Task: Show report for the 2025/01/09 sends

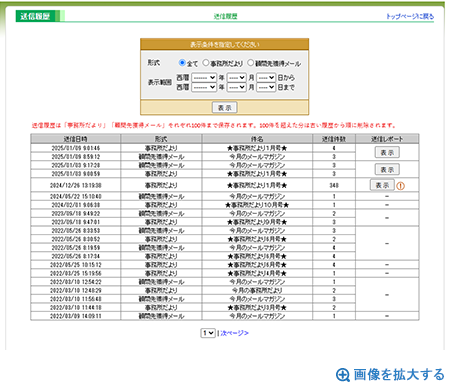Action: click(x=387, y=152)
